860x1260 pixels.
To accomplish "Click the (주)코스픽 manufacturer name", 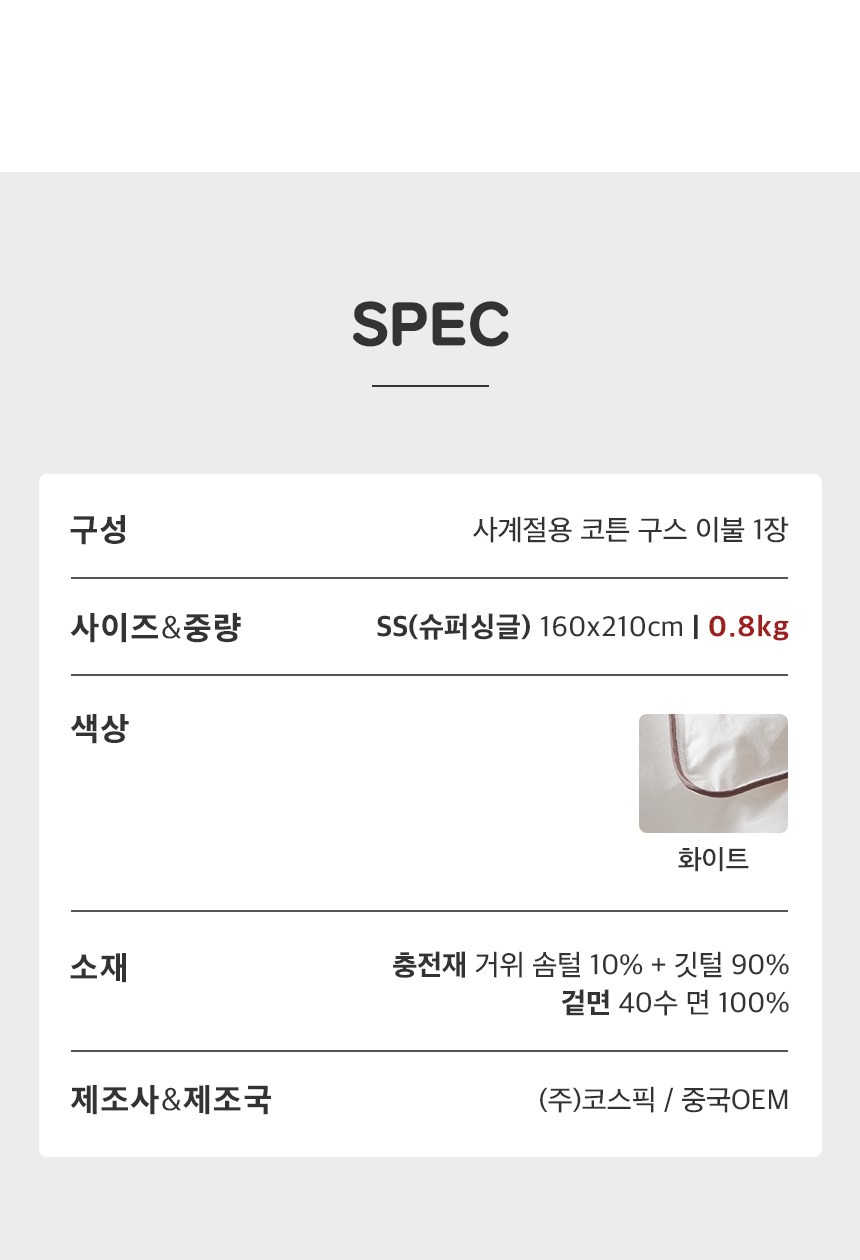I will (x=597, y=1100).
